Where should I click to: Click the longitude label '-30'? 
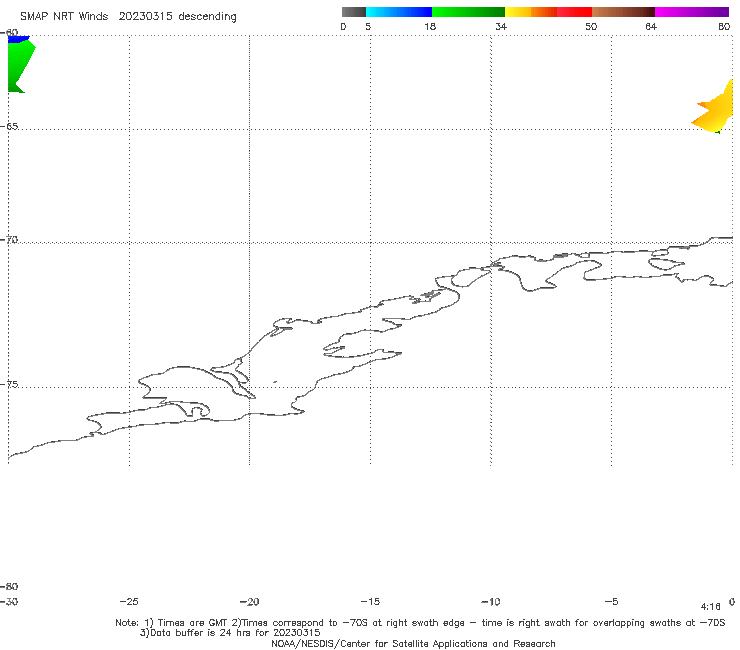9,601
